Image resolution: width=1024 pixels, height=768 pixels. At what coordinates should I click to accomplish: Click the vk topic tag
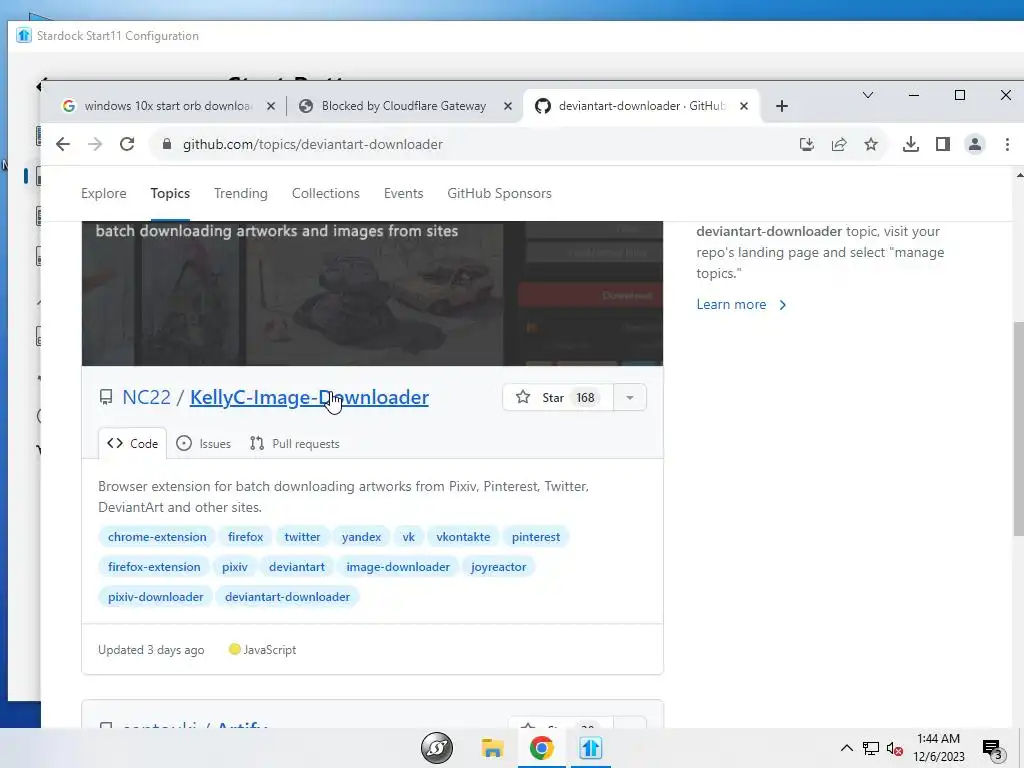point(409,537)
